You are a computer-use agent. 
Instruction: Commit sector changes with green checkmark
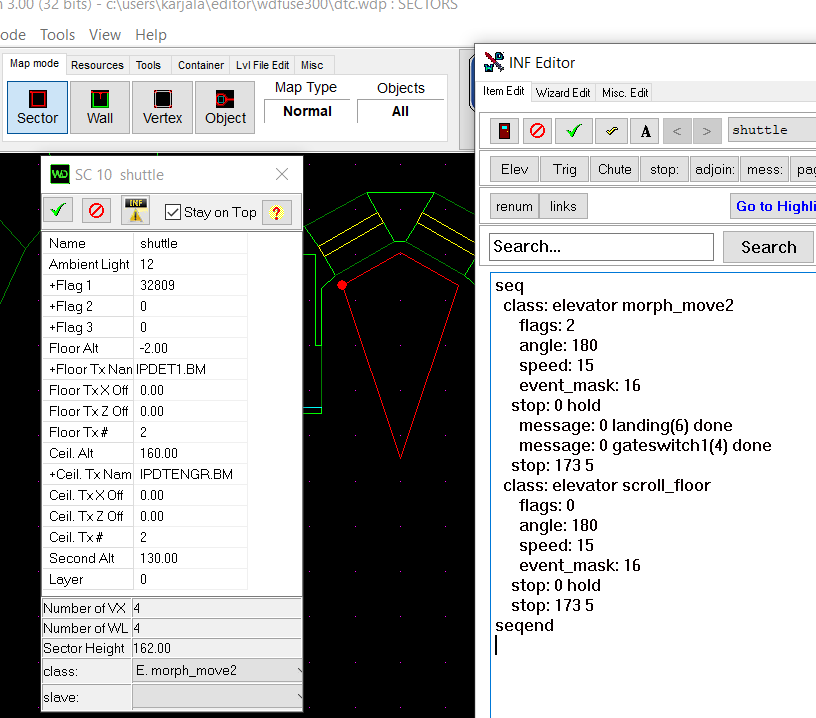[x=58, y=210]
